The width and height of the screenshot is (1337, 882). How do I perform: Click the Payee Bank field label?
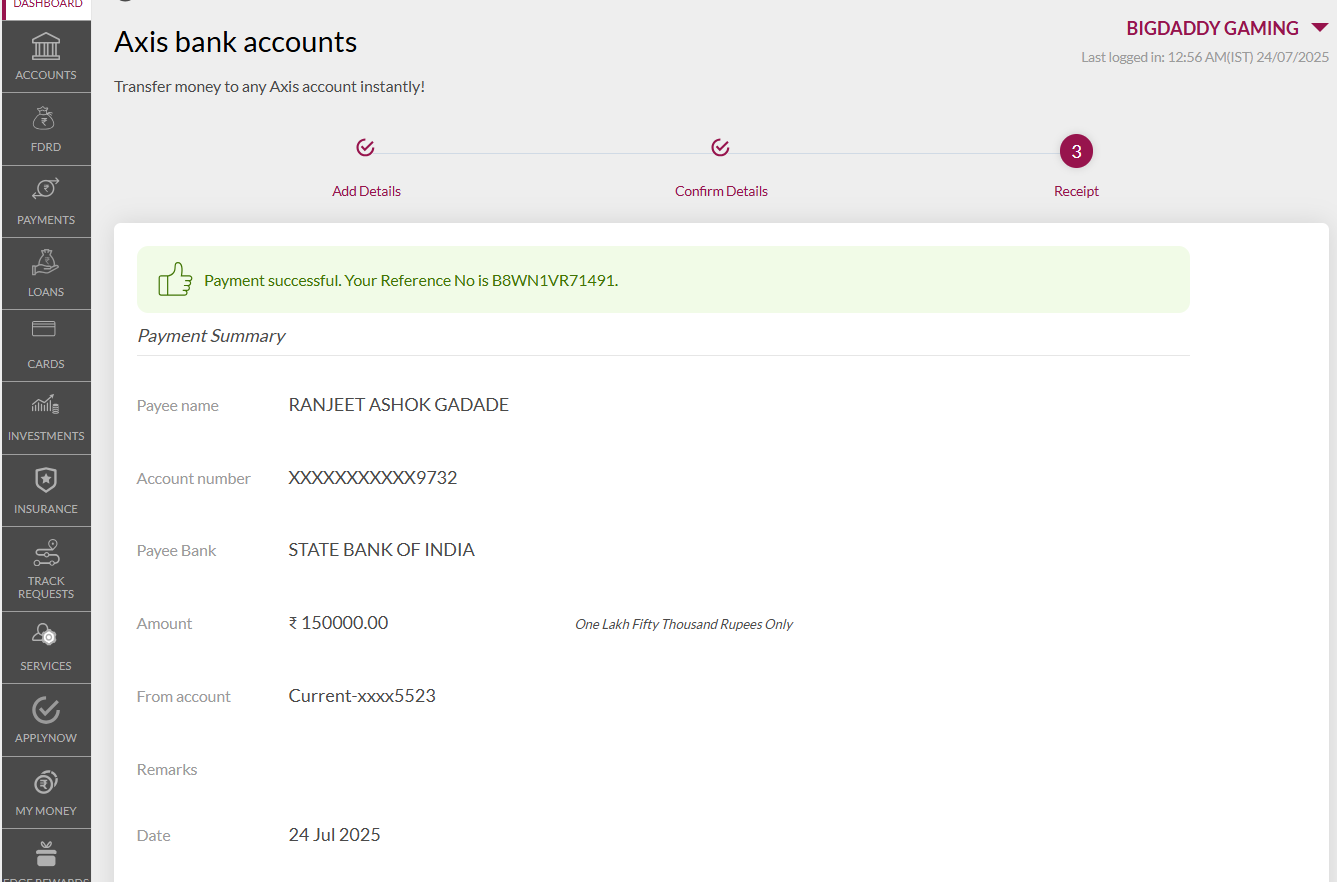[x=177, y=551]
